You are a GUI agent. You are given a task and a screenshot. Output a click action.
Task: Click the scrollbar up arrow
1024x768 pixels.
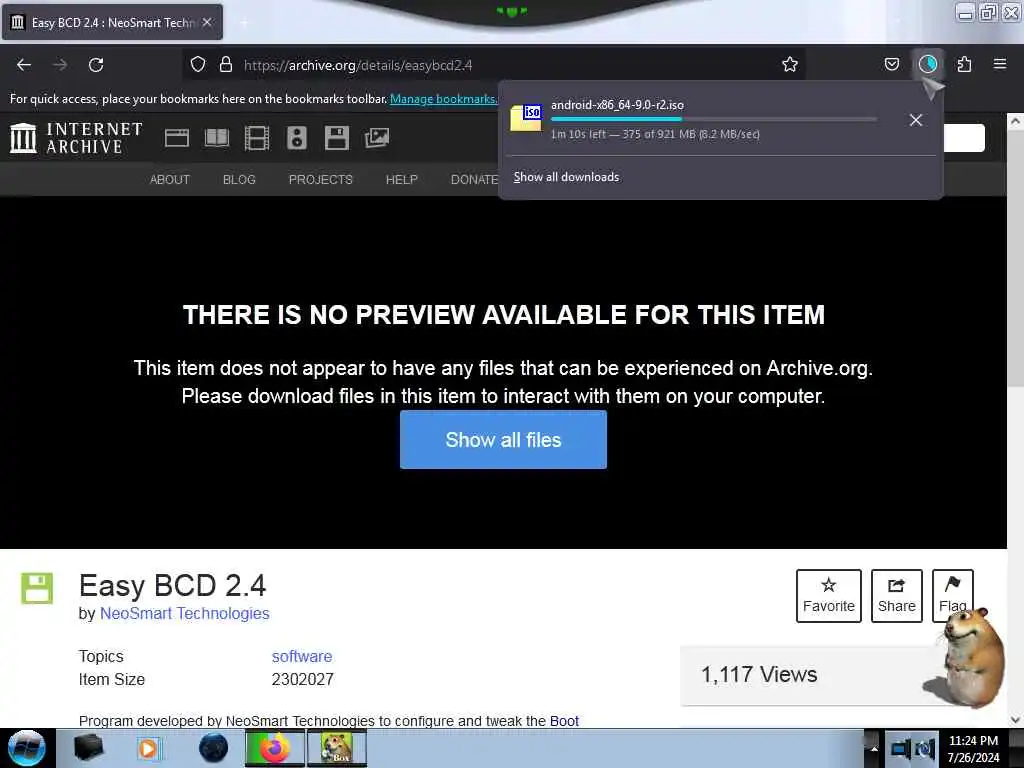tap(1015, 121)
